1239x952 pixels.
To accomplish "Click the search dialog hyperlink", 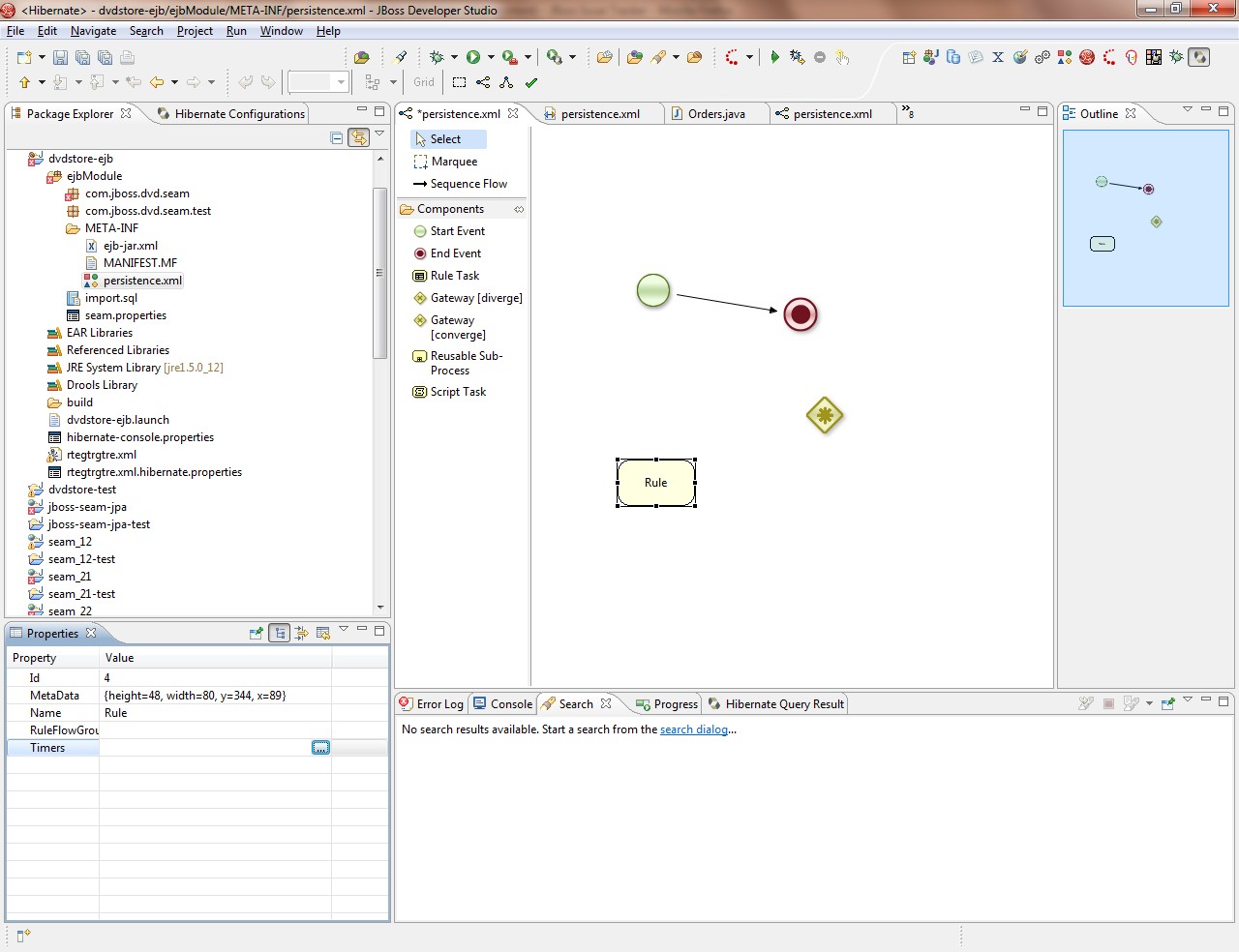I will (x=693, y=729).
